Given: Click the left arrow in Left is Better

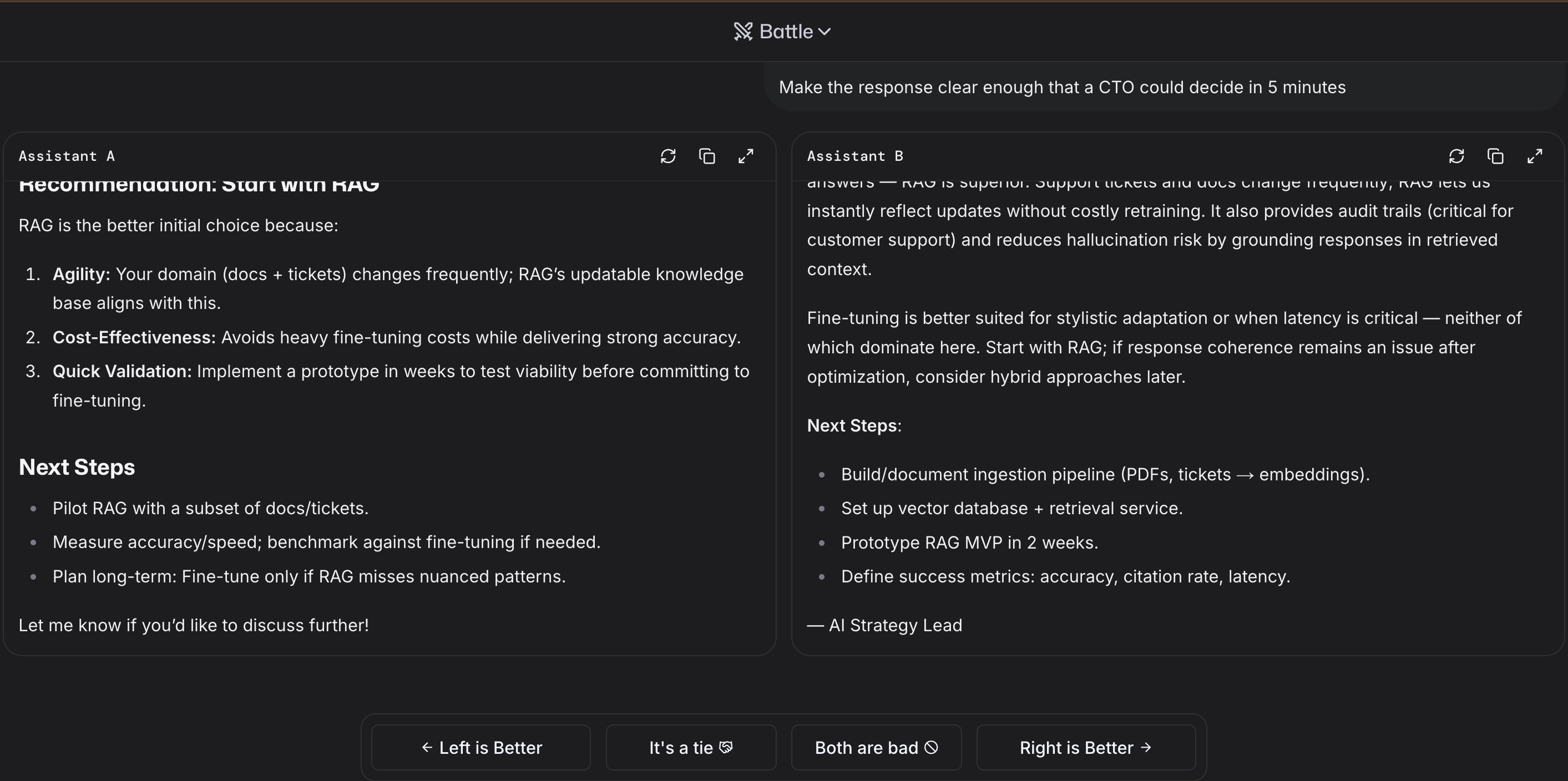Looking at the screenshot, I should tap(426, 748).
